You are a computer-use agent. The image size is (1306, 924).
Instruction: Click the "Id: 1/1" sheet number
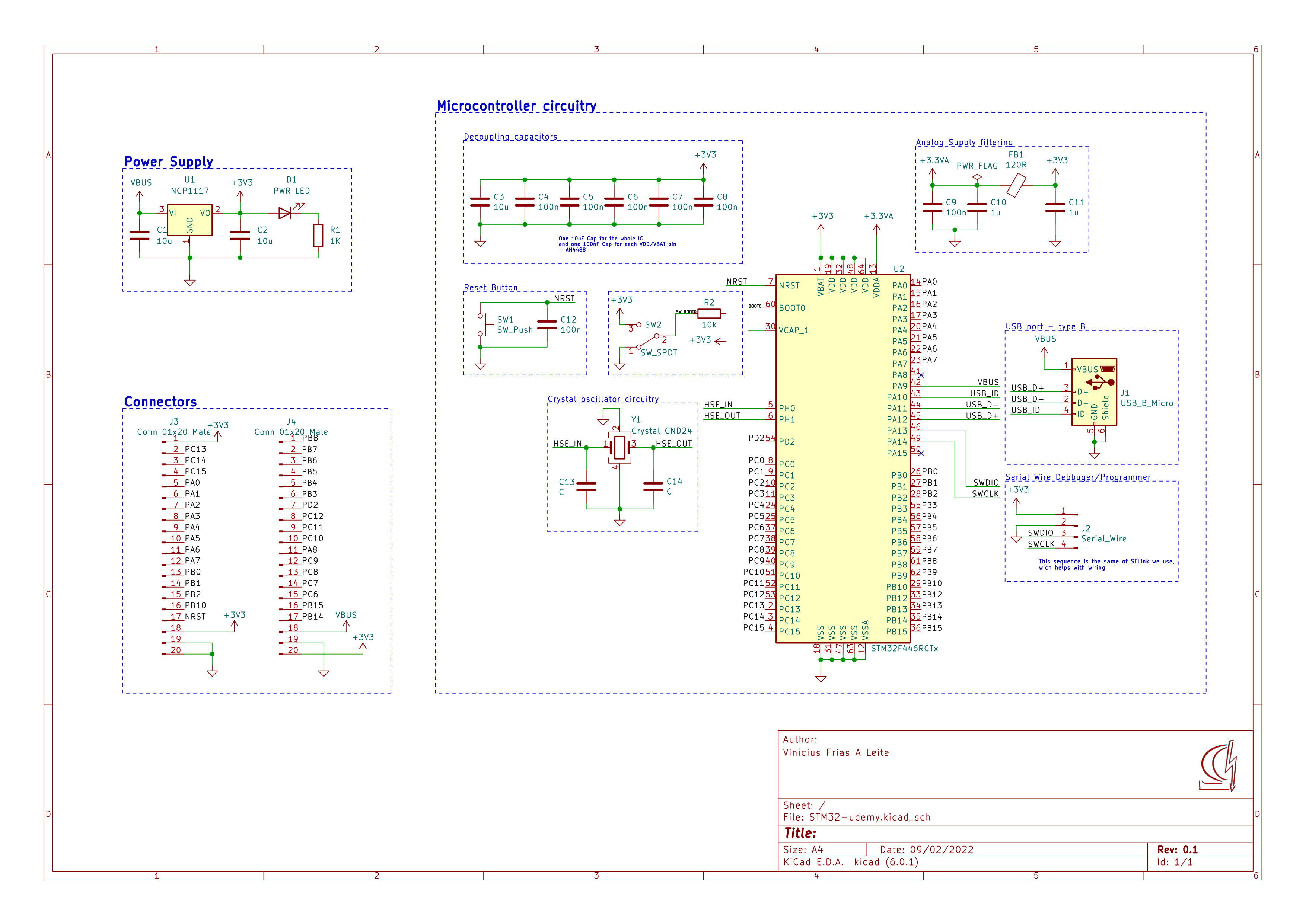pos(1174,862)
